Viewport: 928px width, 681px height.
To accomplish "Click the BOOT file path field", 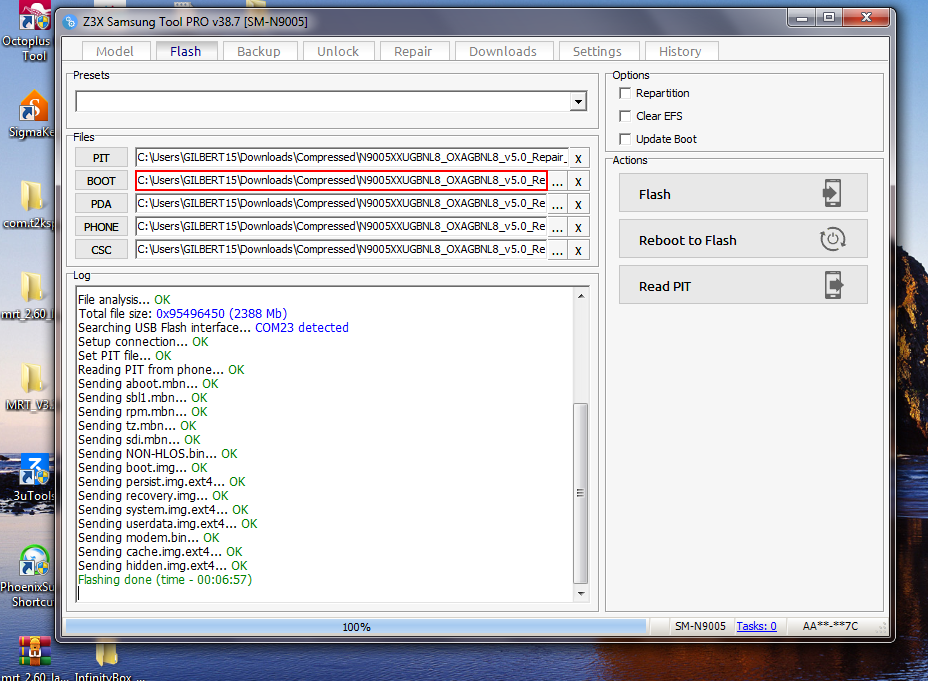I will click(x=341, y=180).
